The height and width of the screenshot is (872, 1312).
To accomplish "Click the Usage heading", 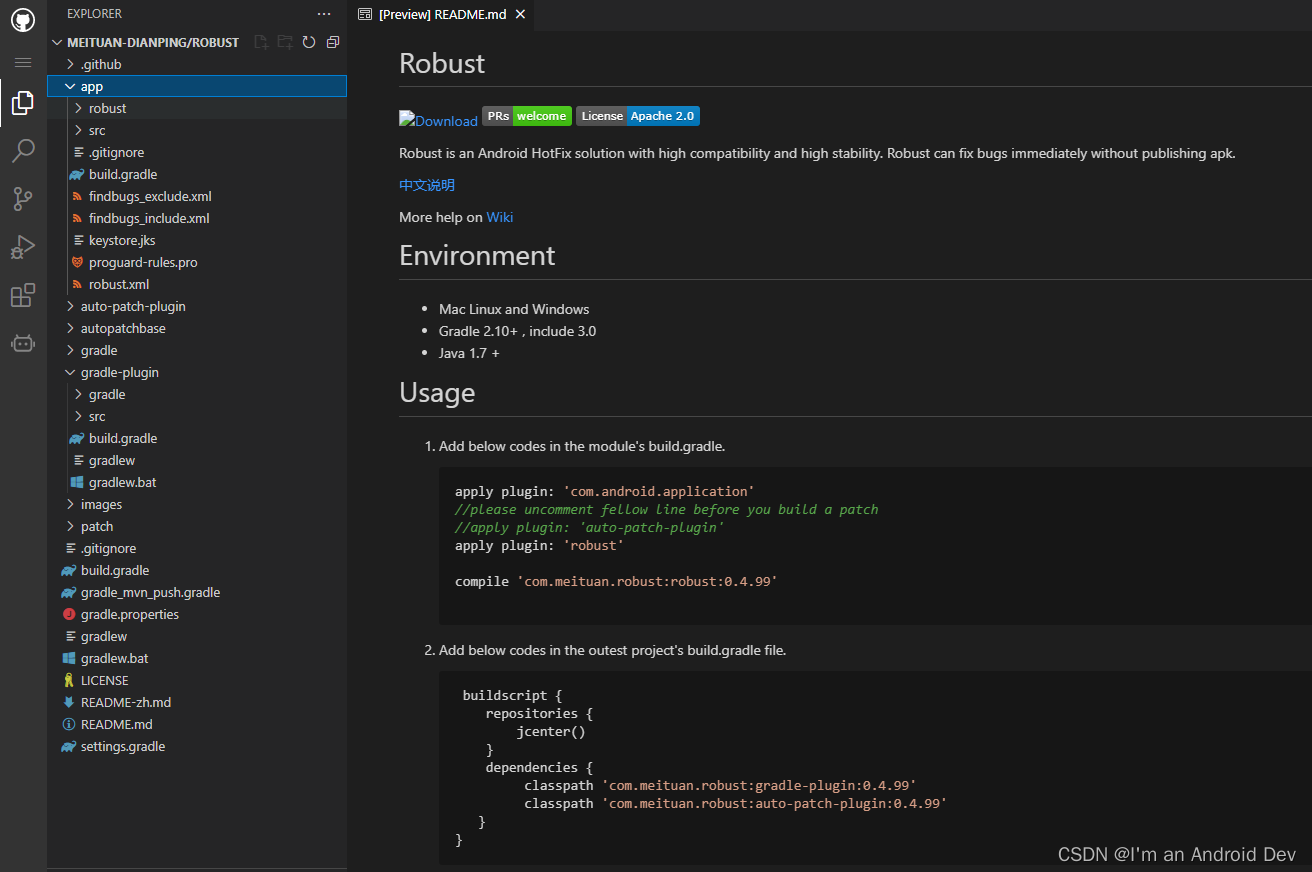I will [437, 393].
